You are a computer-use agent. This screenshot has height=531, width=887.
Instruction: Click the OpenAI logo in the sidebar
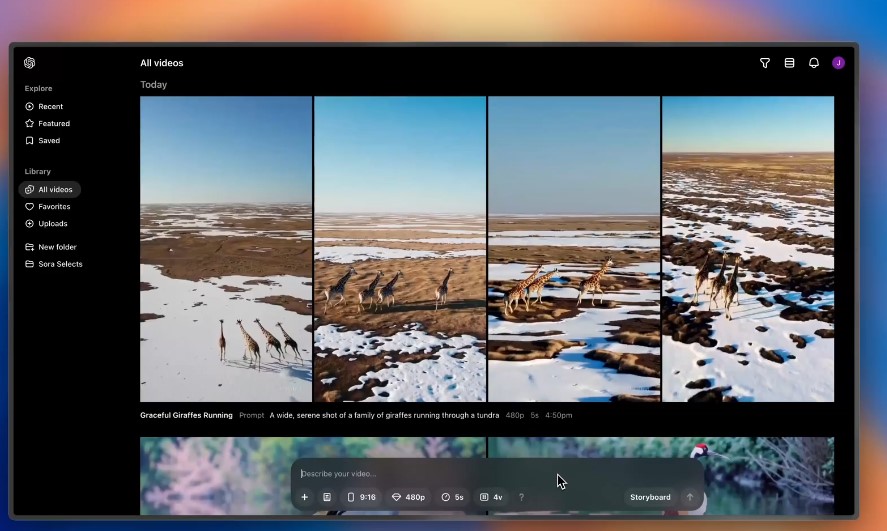(29, 63)
